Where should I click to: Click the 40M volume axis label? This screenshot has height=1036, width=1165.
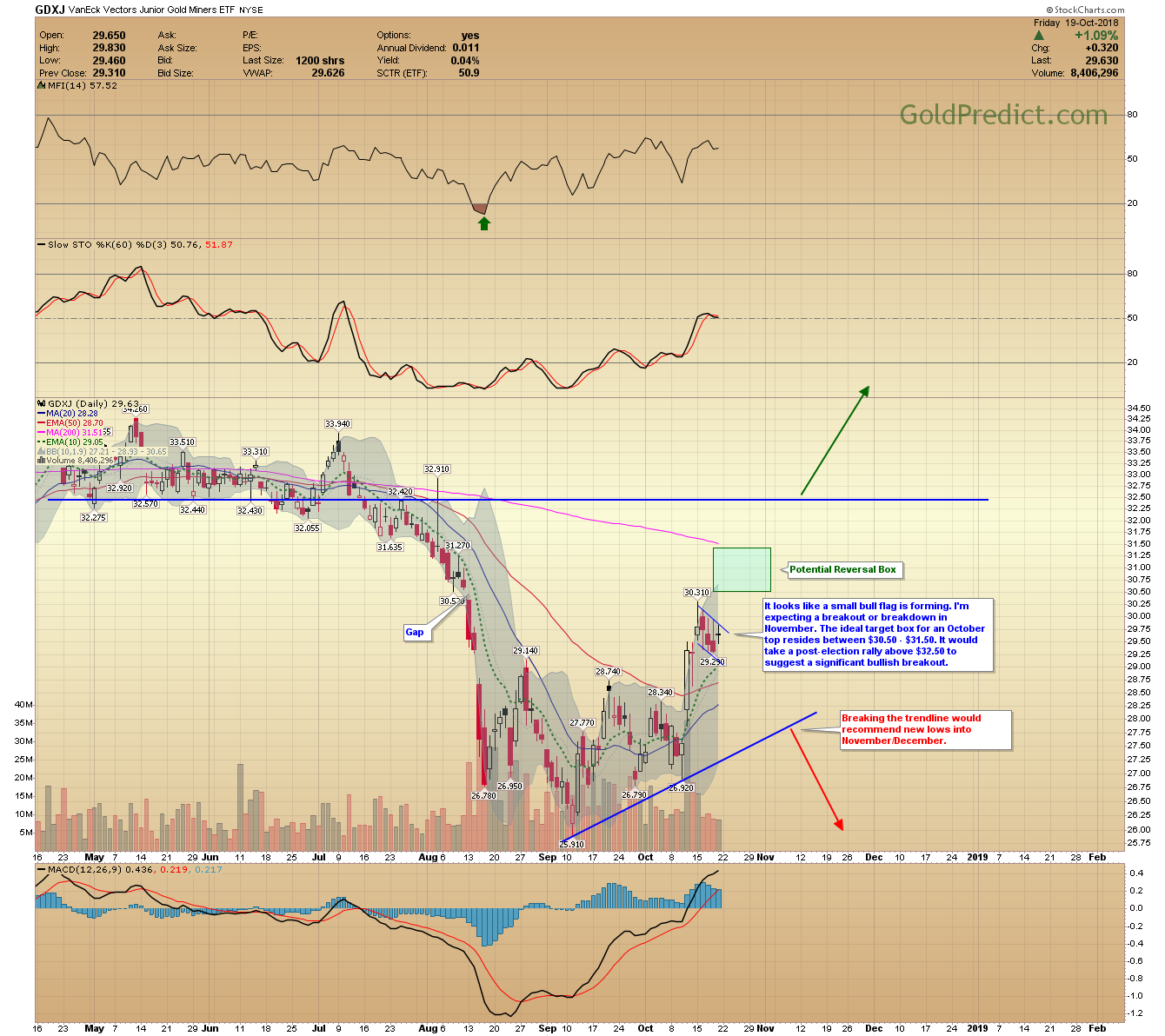click(23, 705)
